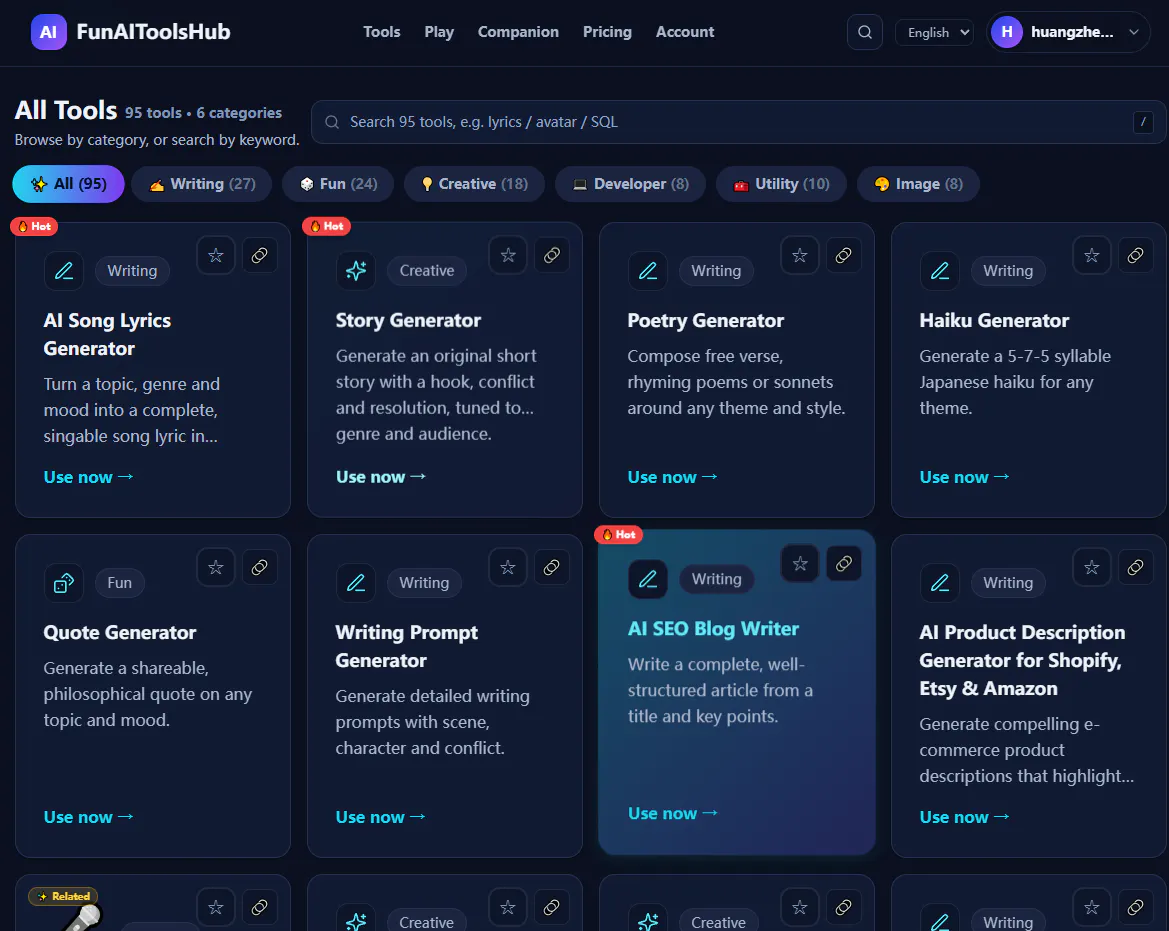Open the English language dropdown

click(x=935, y=32)
